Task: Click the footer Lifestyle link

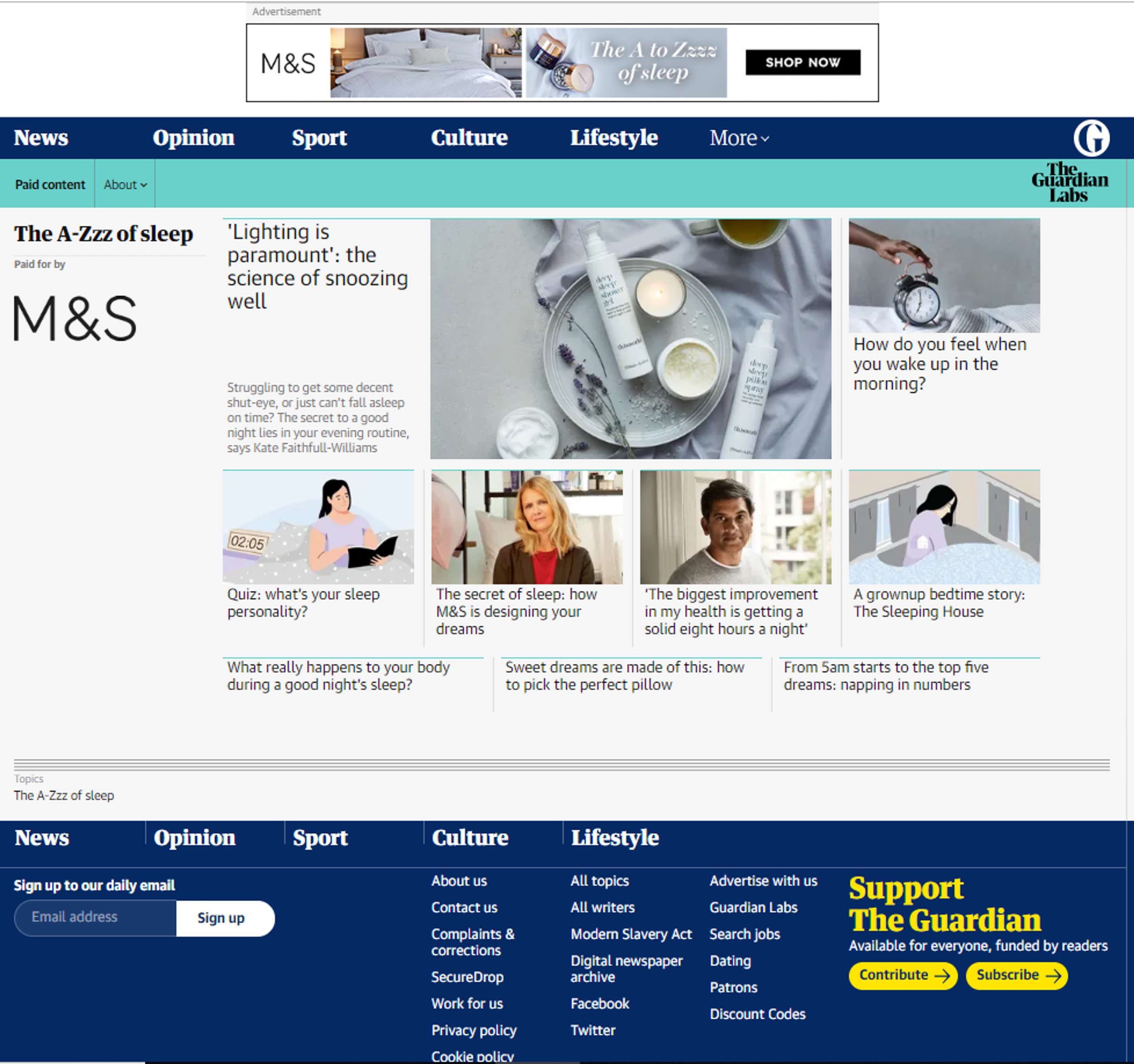Action: click(x=615, y=838)
